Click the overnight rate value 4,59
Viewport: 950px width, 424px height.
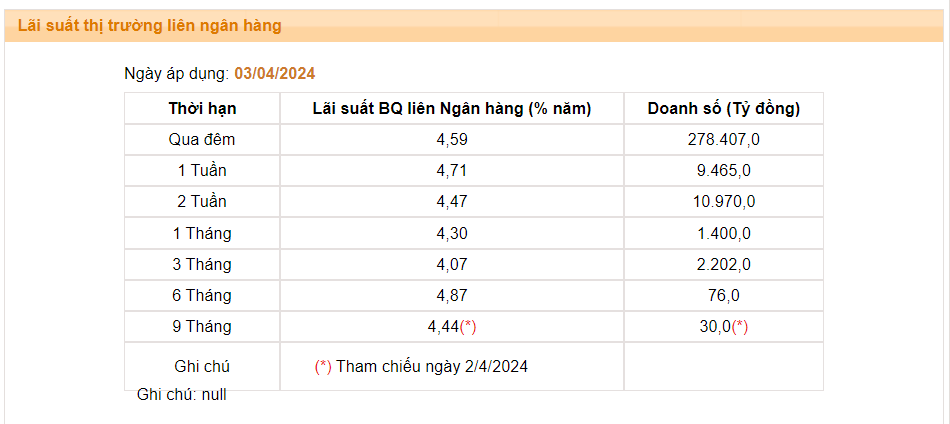click(452, 140)
